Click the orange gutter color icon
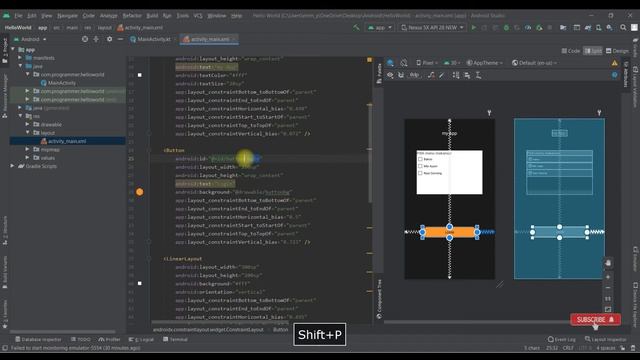Image resolution: width=640 pixels, height=360 pixels. coord(140,192)
